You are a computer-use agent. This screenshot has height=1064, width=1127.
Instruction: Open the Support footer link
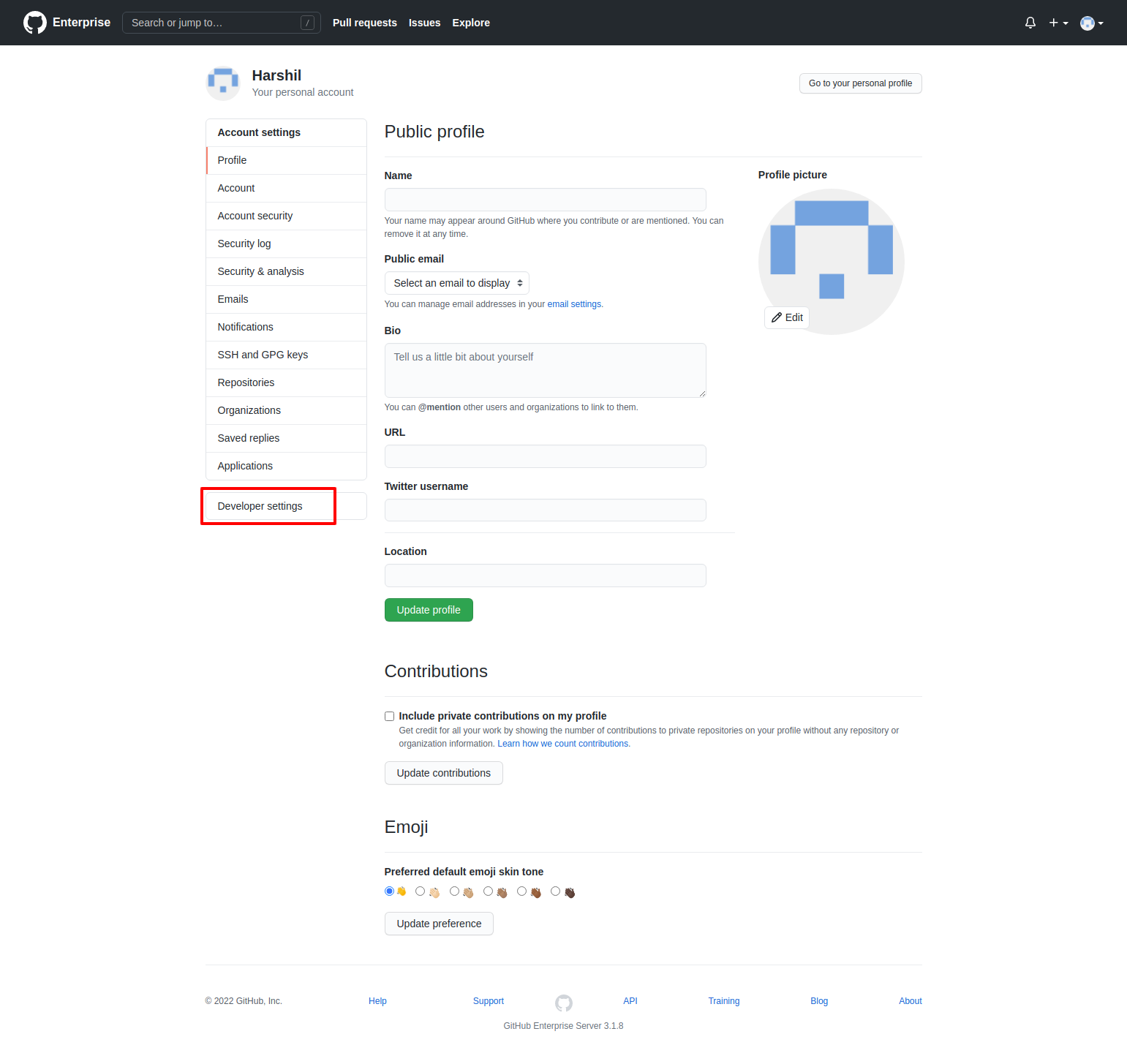coord(488,1001)
